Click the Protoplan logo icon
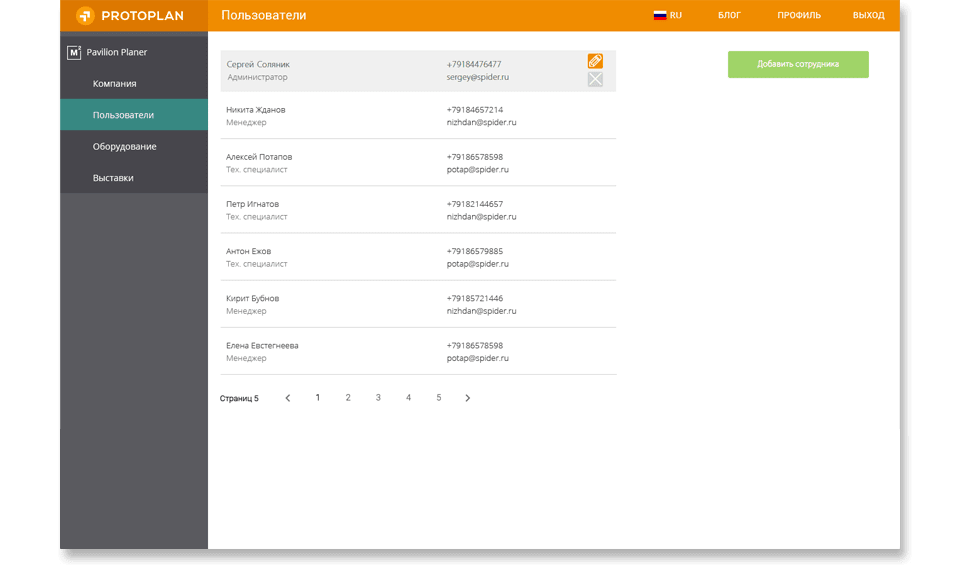Image resolution: width=960 pixels, height=565 pixels. pos(85,15)
